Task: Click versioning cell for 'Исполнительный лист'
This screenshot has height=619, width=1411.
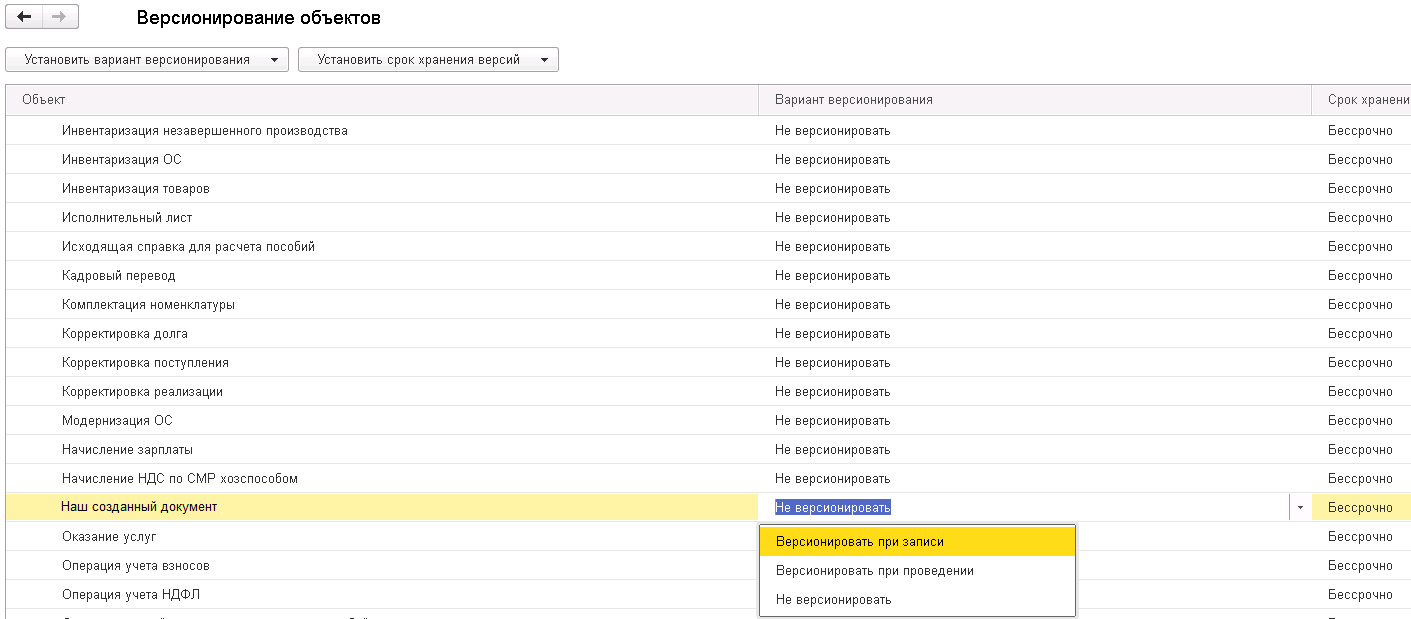Action: click(x=832, y=218)
